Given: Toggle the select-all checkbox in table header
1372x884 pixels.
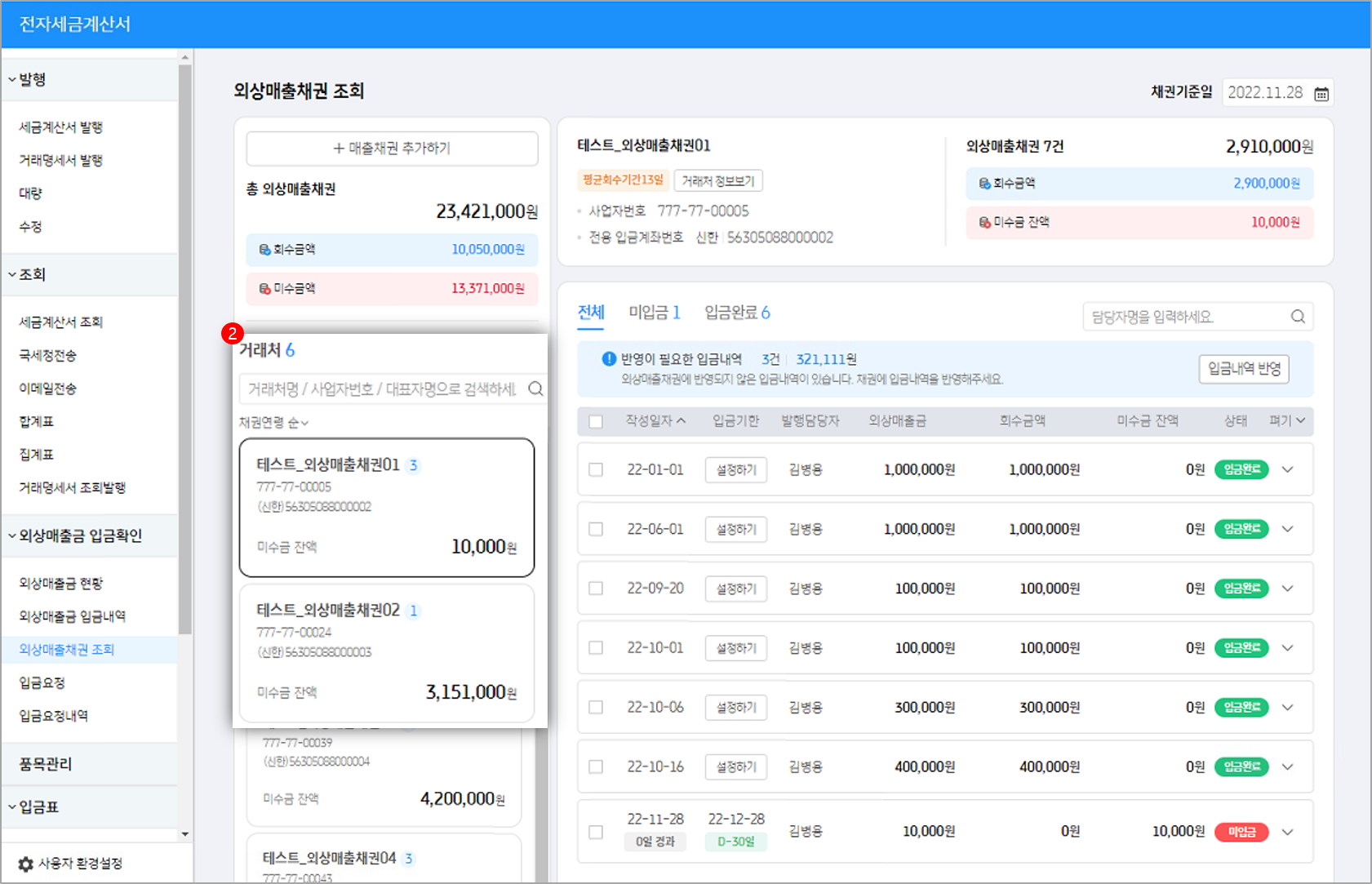Looking at the screenshot, I should [596, 422].
